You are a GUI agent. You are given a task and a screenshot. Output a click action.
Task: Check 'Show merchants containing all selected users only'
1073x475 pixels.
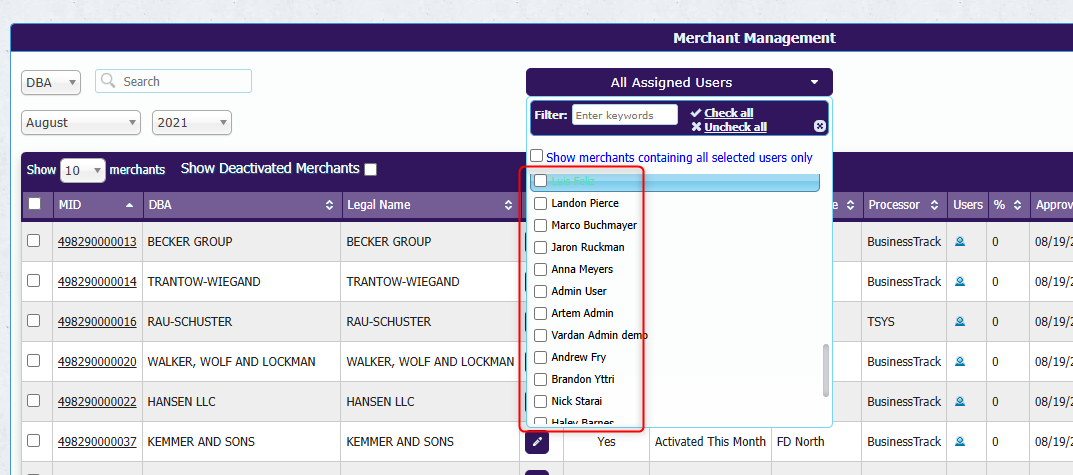[537, 156]
